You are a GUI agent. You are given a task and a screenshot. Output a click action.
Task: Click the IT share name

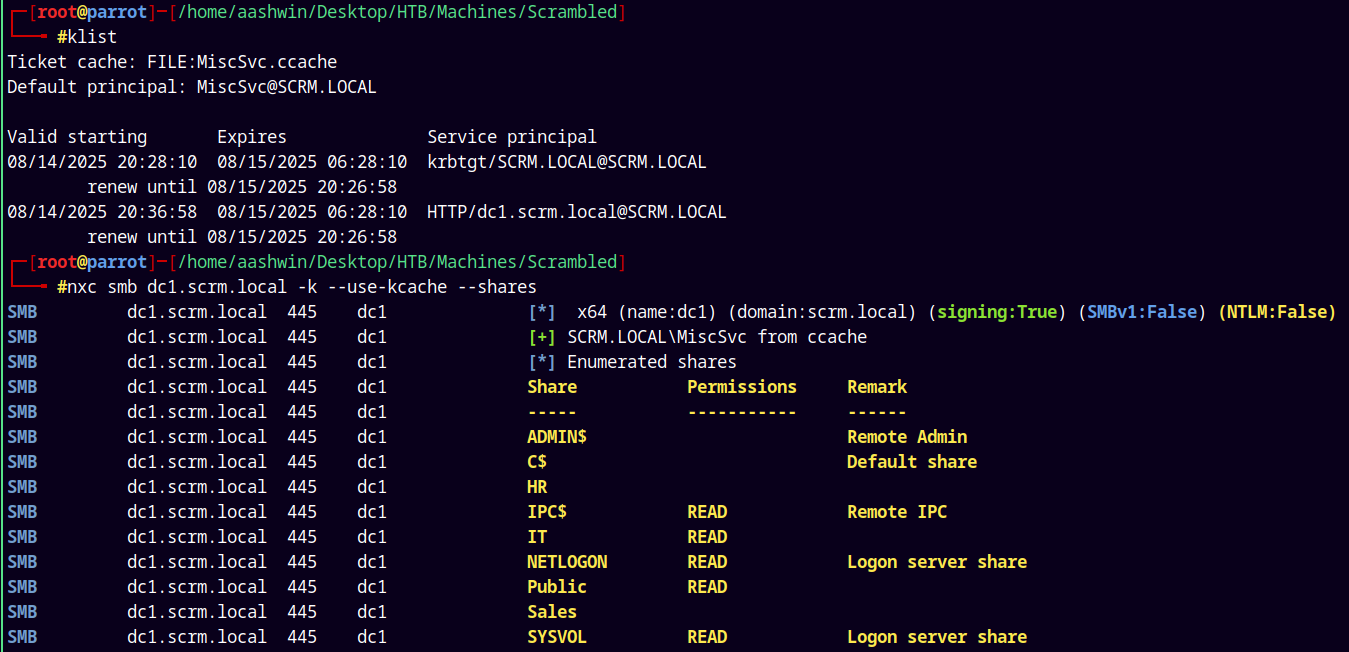pyautogui.click(x=537, y=537)
